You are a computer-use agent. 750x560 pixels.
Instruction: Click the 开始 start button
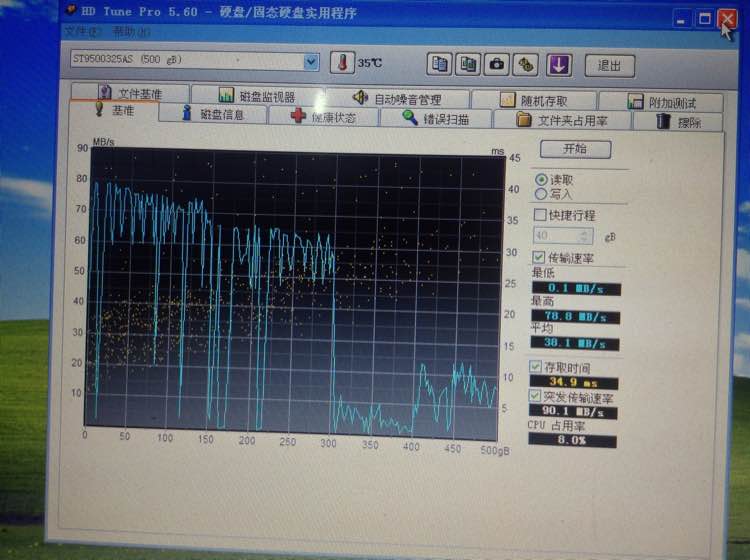575,149
